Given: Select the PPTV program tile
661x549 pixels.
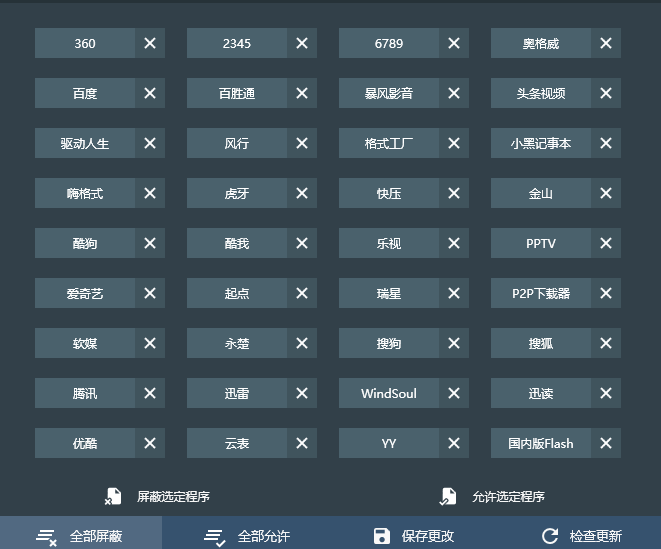Looking at the screenshot, I should pos(541,243).
